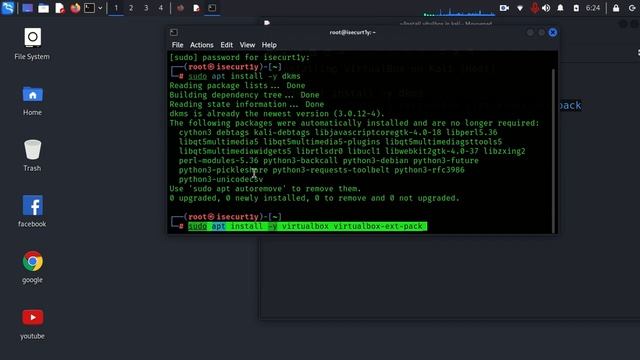Select the Firefox window in taskbar
640x360 pixels.
coord(180,8)
